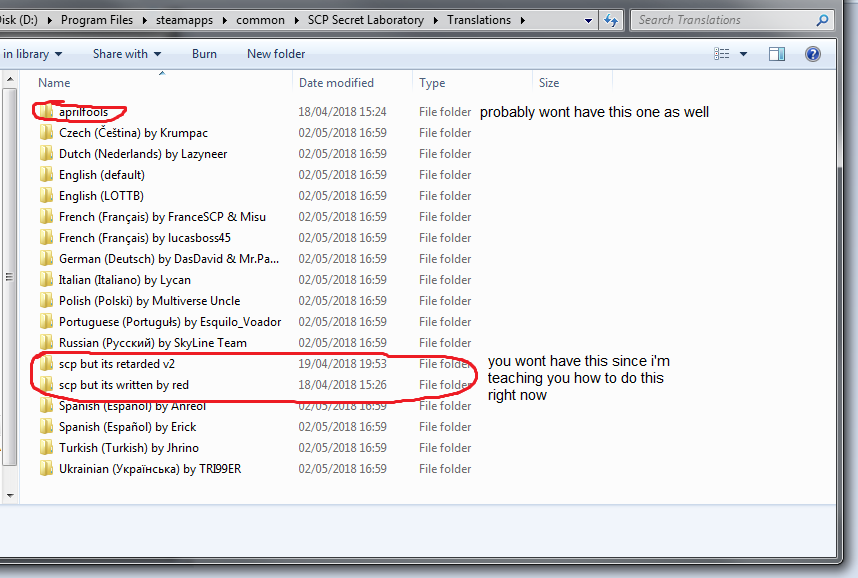This screenshot has width=858, height=578.
Task: Click the Czech row date 02/05/2018 16:59
Action: click(x=342, y=133)
